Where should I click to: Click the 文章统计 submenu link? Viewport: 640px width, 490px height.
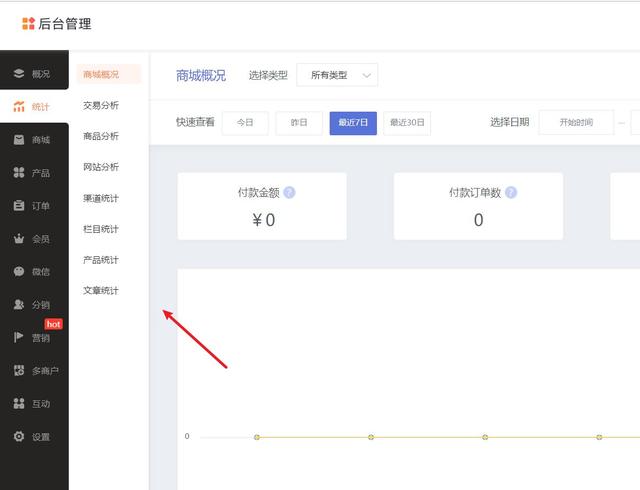click(x=101, y=291)
